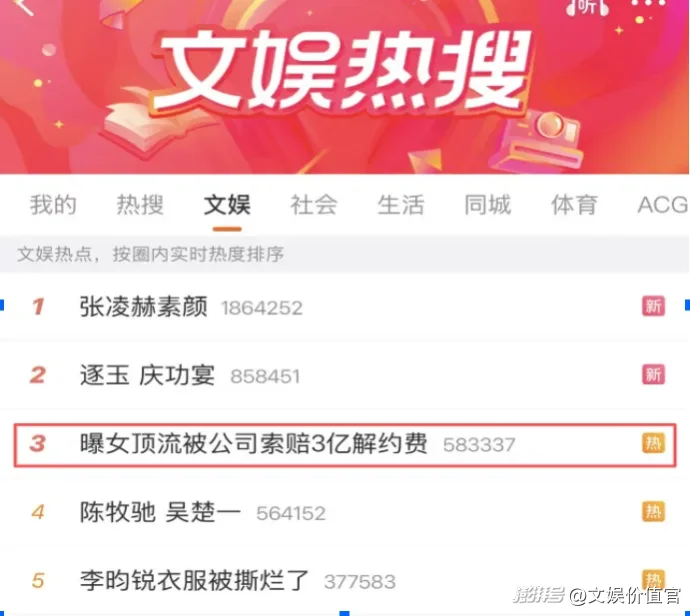The height and width of the screenshot is (616, 690).
Task: Tap the 文娱热搜 banner title
Action: pyautogui.click(x=344, y=70)
